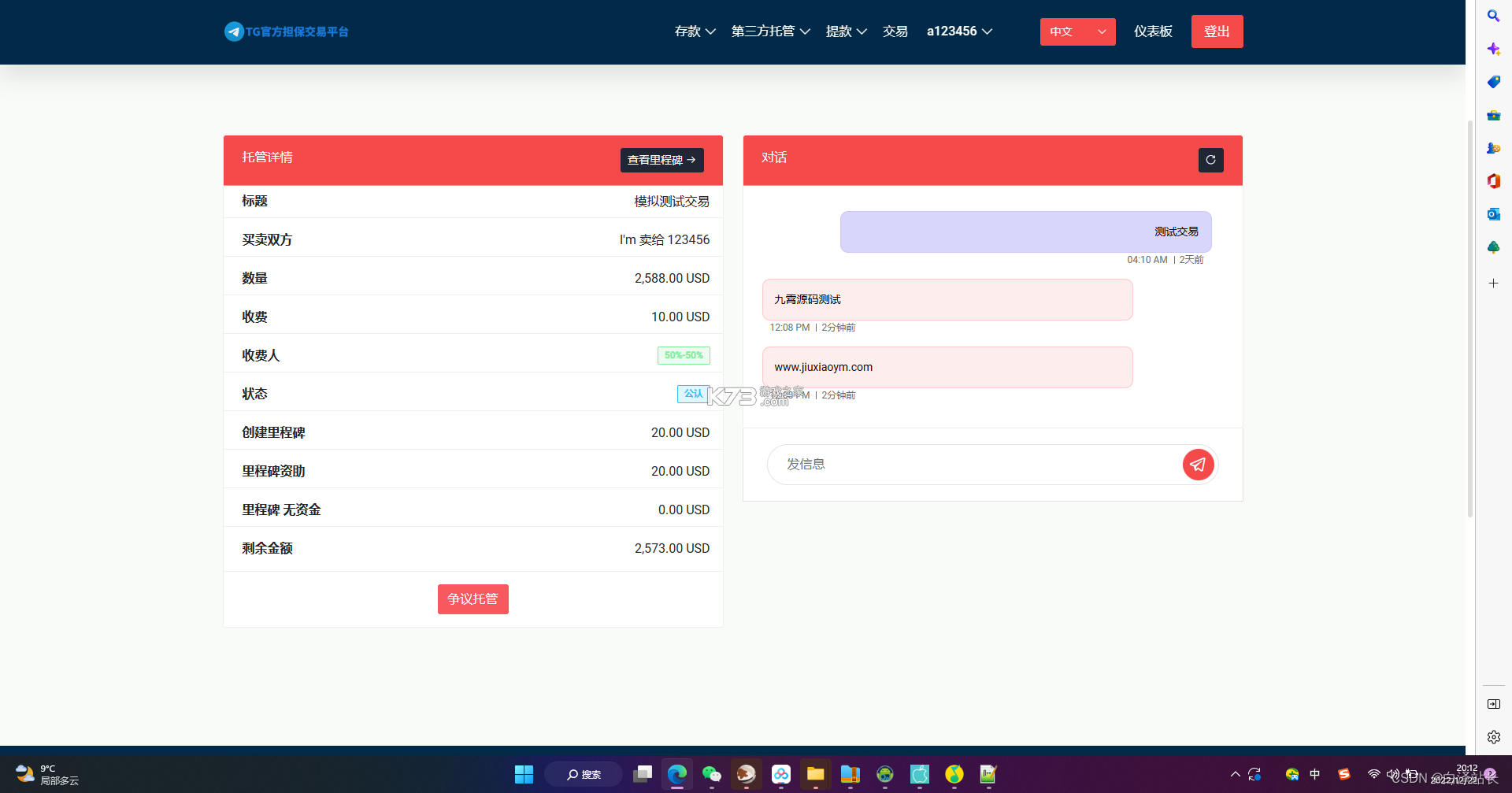Click the 登出 logout button
The image size is (1512, 793).
1217,31
